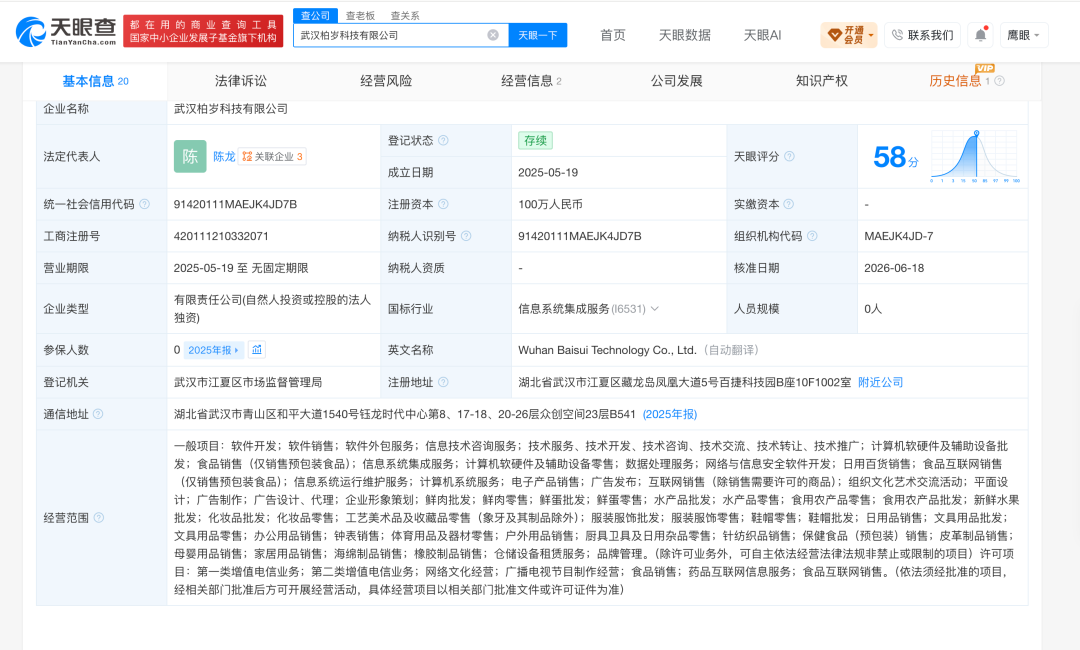1080x650 pixels.
Task: Click the 100万人民币 registered capital value
Action: 550,204
